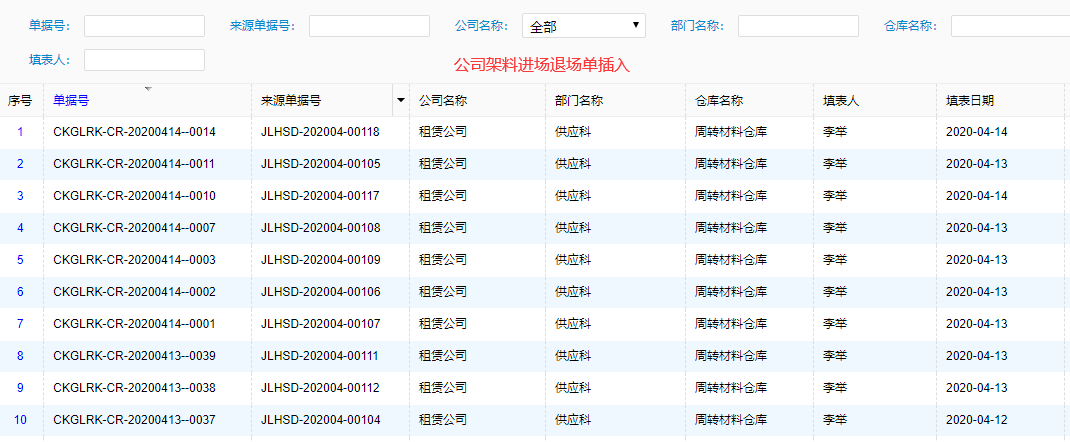The image size is (1070, 442).
Task: Select source number JLHSD-202004-00108
Action: (321, 228)
